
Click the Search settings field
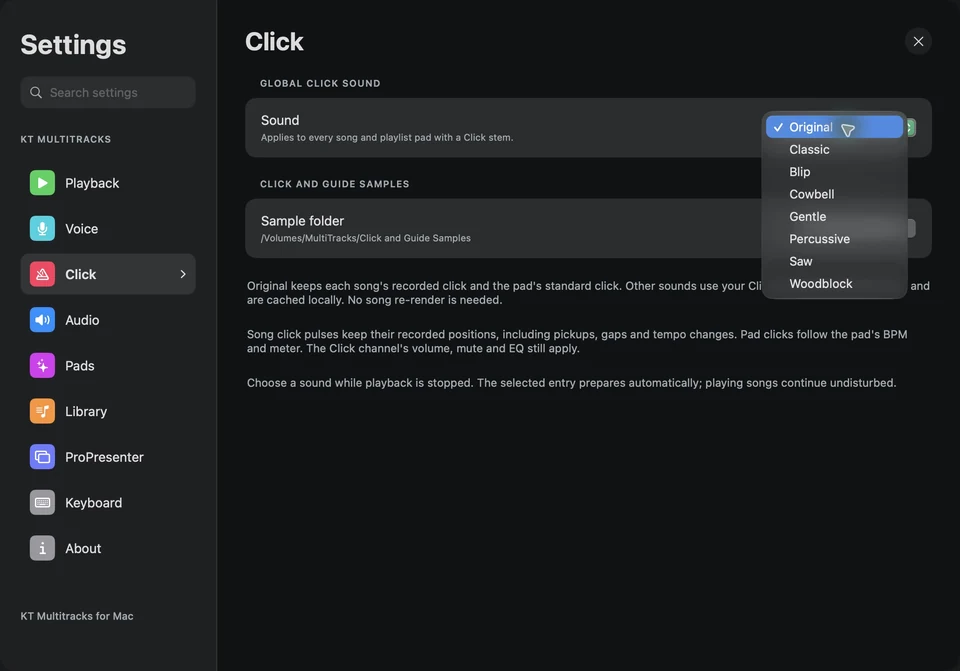pyautogui.click(x=108, y=92)
